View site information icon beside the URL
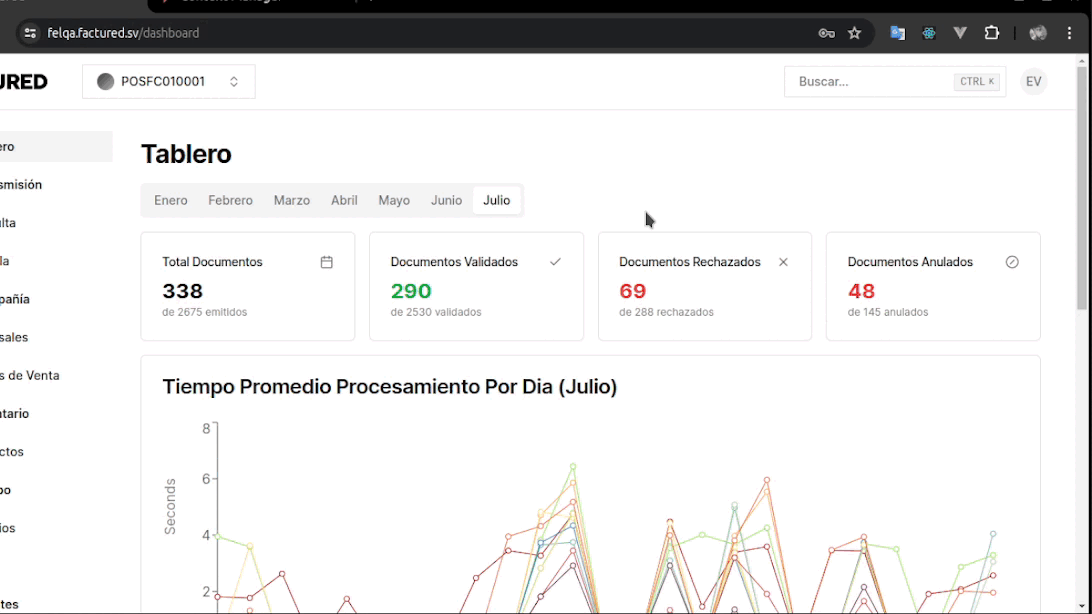The image size is (1092, 614). click(x=30, y=33)
